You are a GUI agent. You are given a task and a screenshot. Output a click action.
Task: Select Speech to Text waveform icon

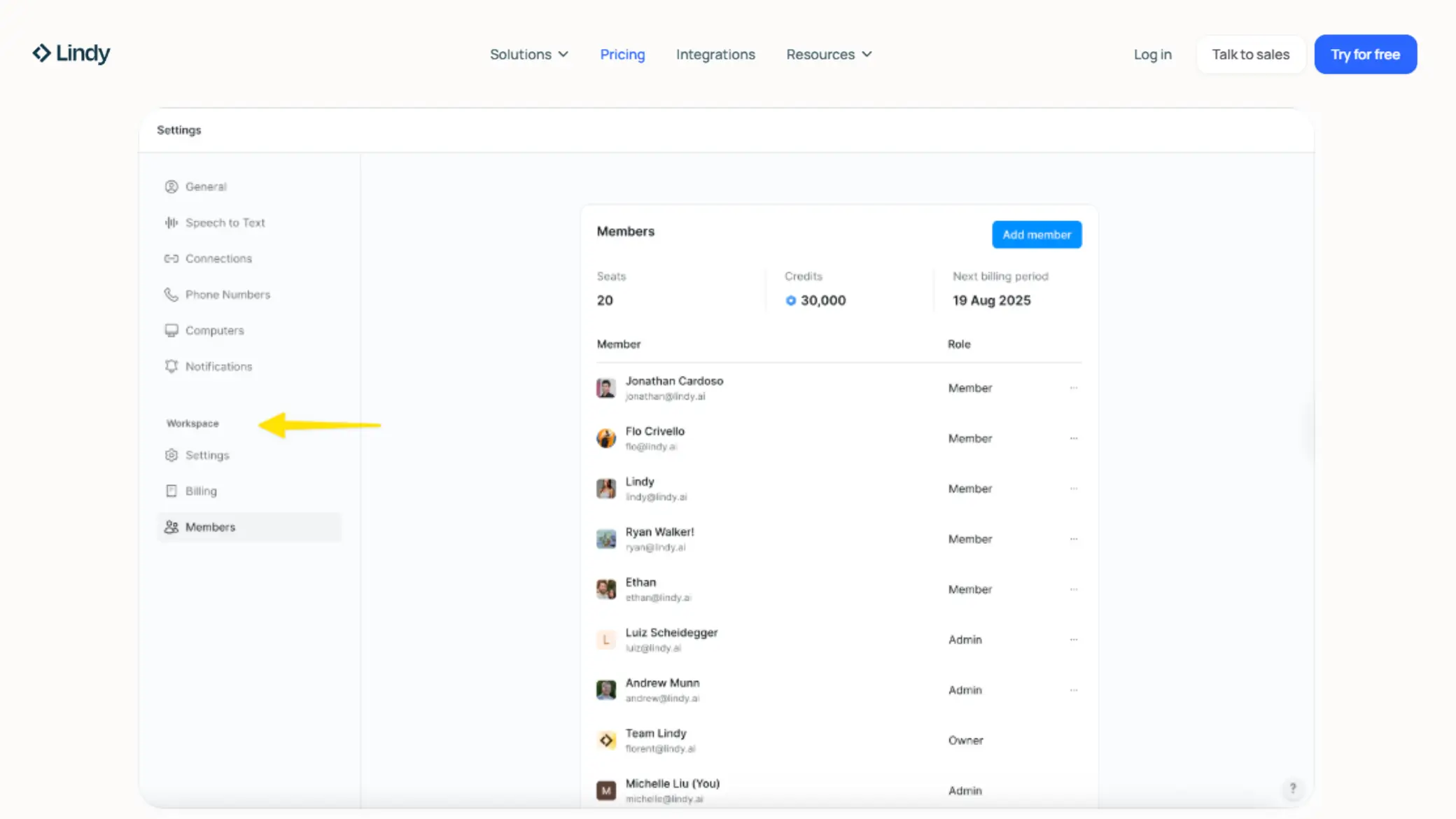click(x=171, y=223)
